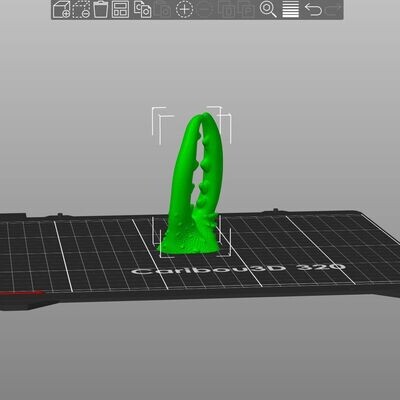
Task: Click the Delete selected object icon
Action: [81, 9]
